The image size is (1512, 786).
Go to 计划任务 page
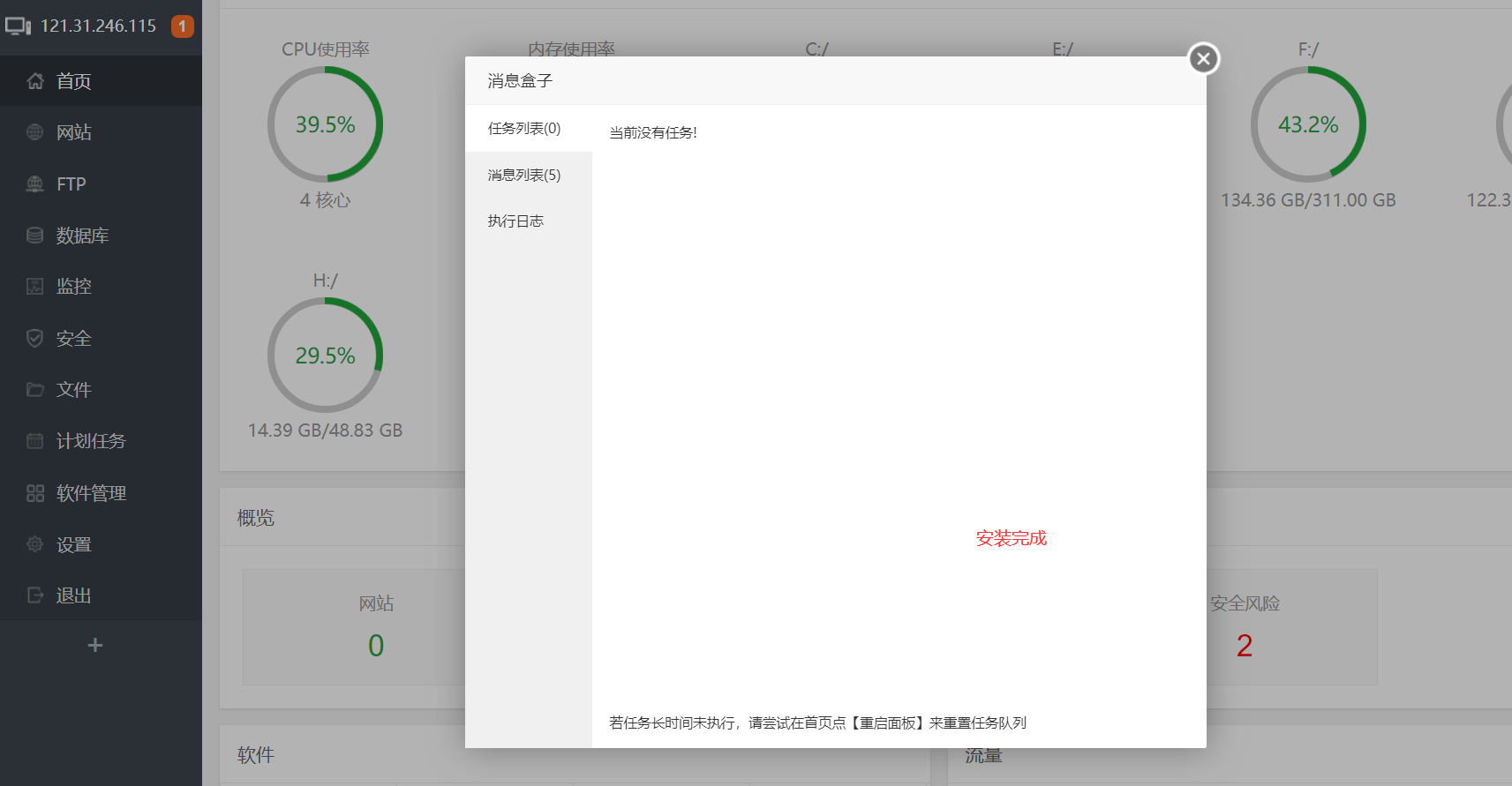click(x=101, y=441)
